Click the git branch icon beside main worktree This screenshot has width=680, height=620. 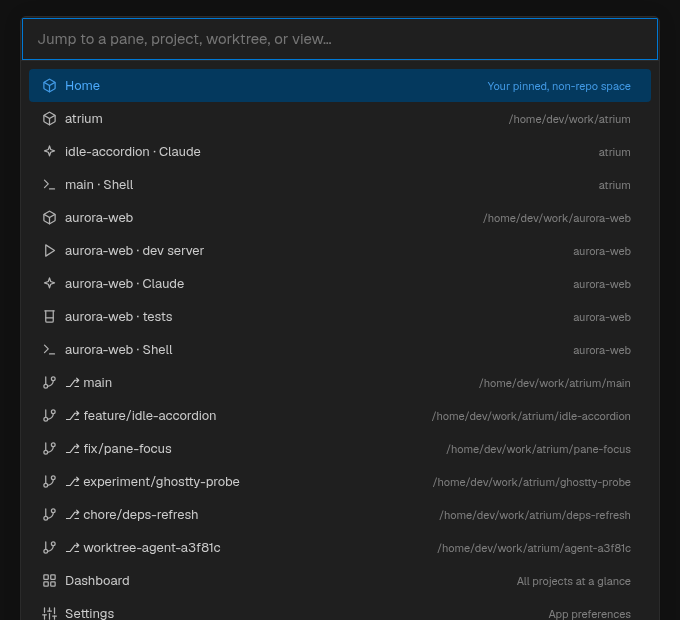pos(49,382)
